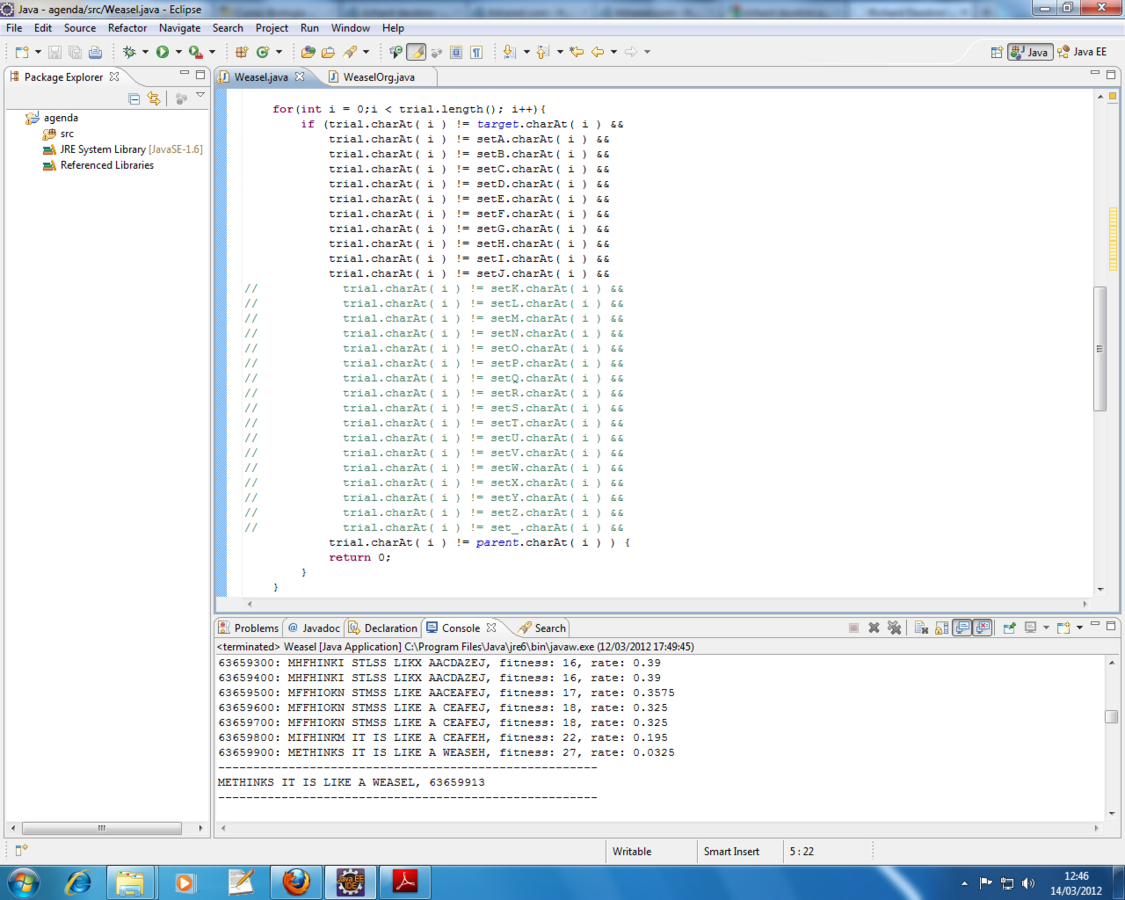Pin the Console view
The width and height of the screenshot is (1125, 900).
click(x=1009, y=628)
